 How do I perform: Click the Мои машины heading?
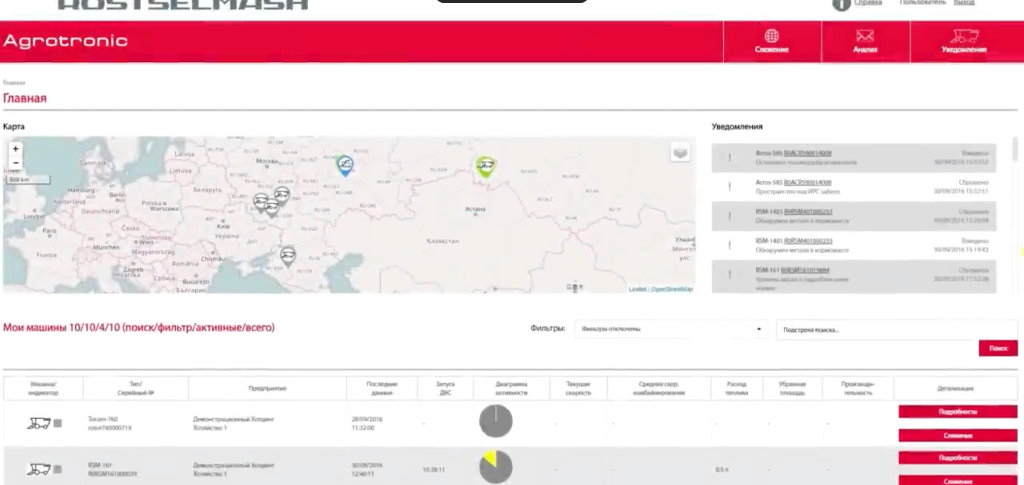[x=138, y=328]
